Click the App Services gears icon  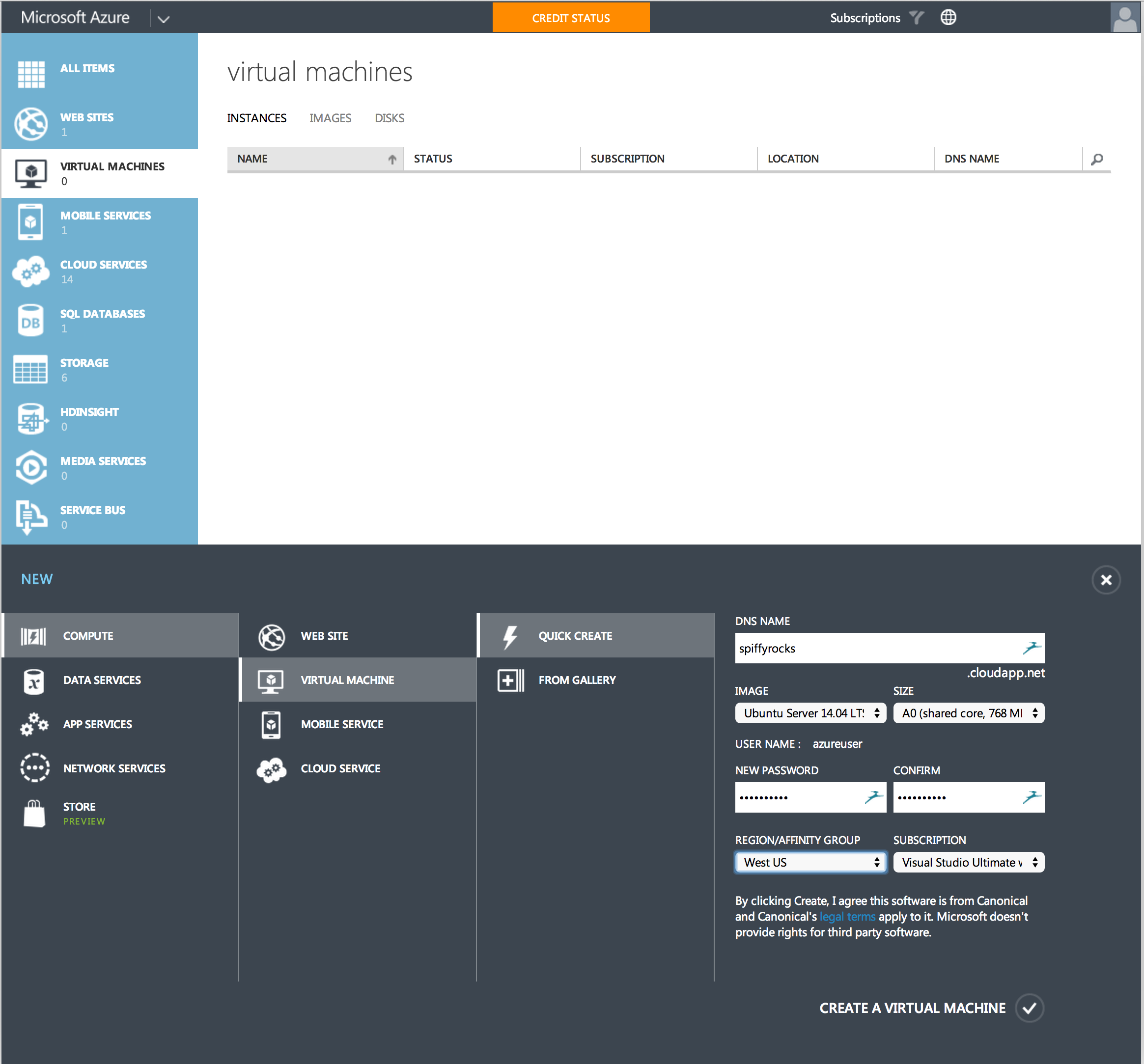click(34, 725)
